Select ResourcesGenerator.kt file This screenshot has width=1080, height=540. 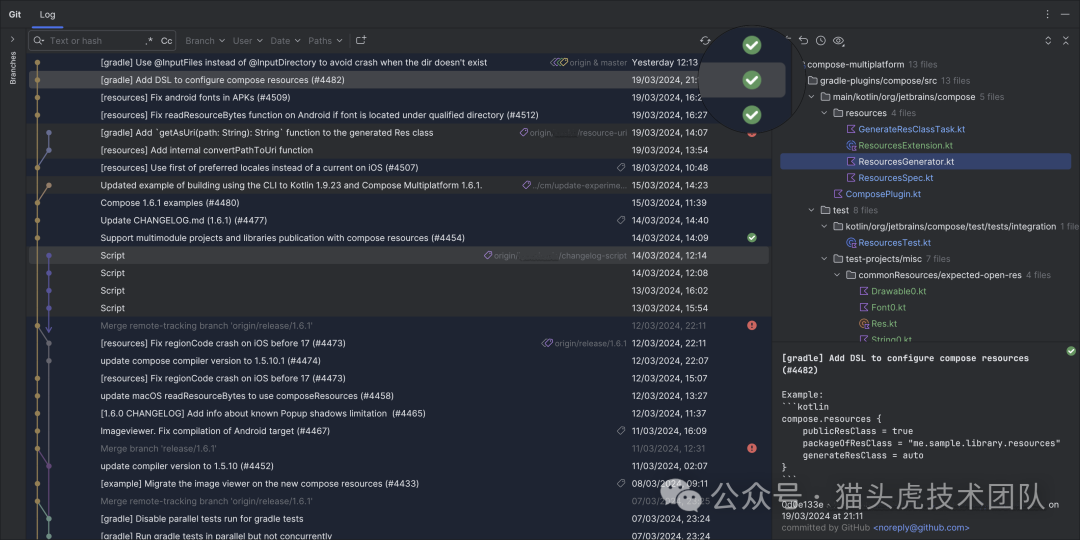[906, 162]
